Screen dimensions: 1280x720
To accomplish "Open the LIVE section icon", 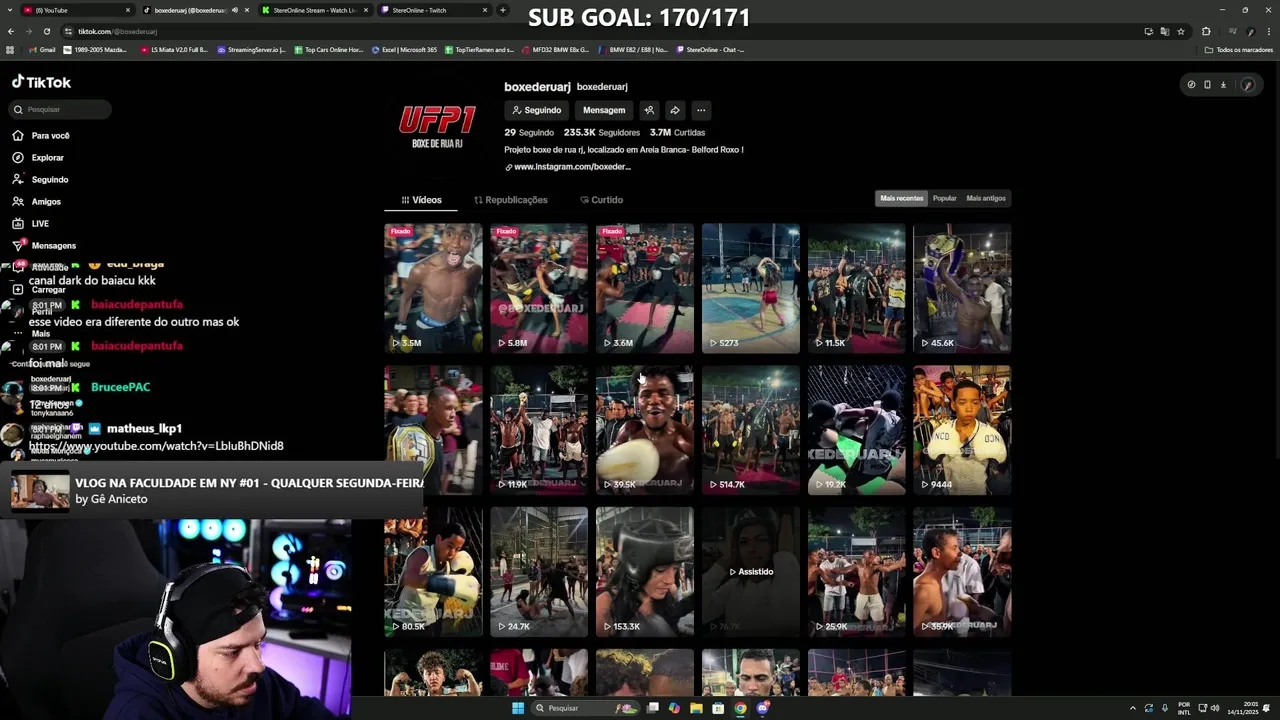I will (18, 224).
